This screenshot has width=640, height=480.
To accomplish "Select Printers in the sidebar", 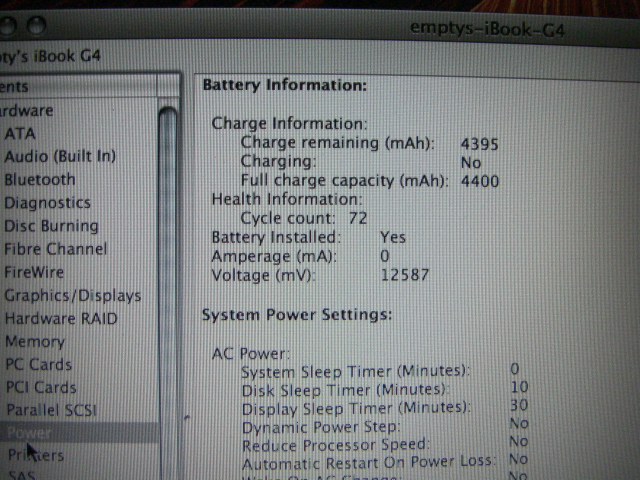I will tap(36, 455).
